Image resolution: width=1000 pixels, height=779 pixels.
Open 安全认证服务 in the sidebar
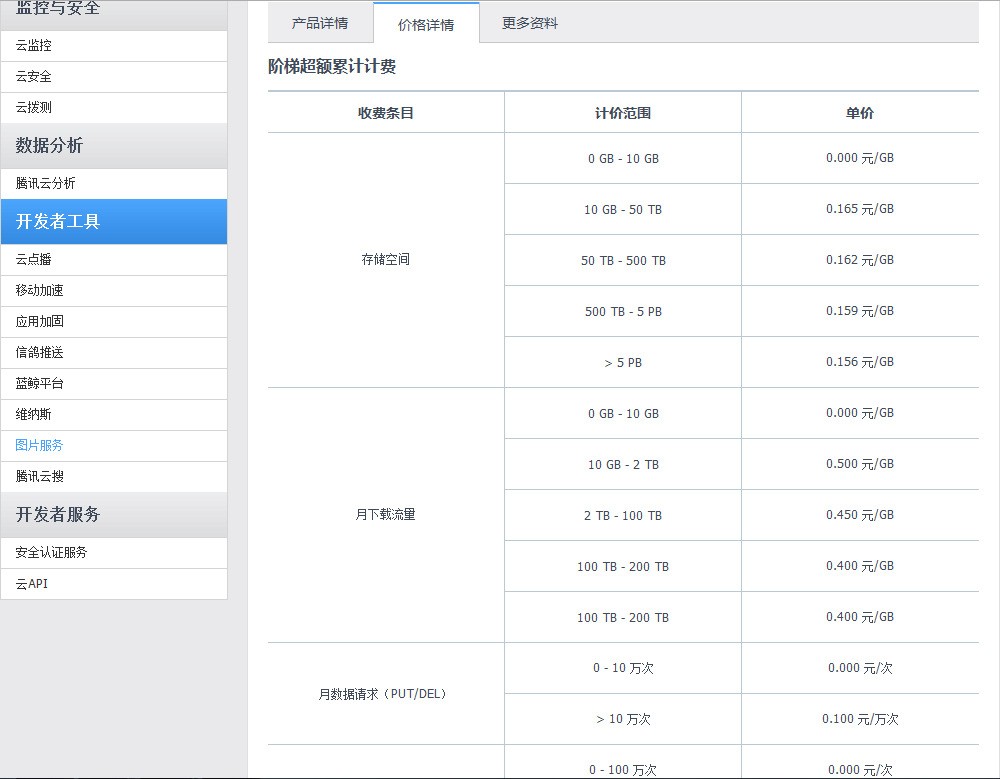pyautogui.click(x=114, y=553)
